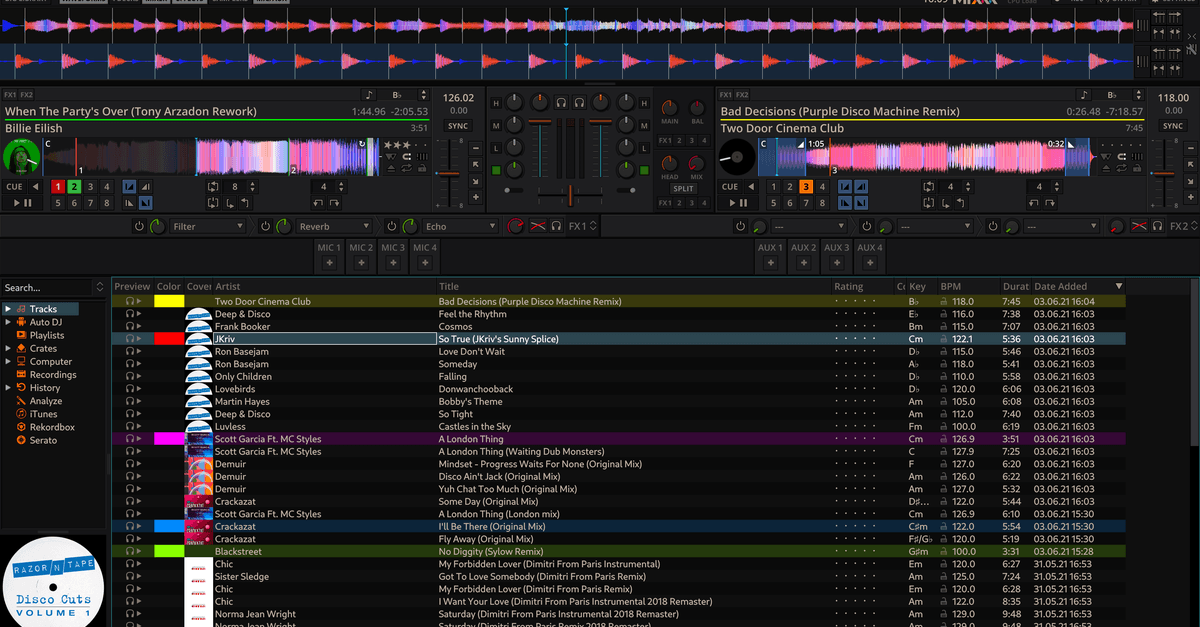Viewport: 1200px width, 627px height.
Task: Open Serato library from the sidebar
Action: 40,440
